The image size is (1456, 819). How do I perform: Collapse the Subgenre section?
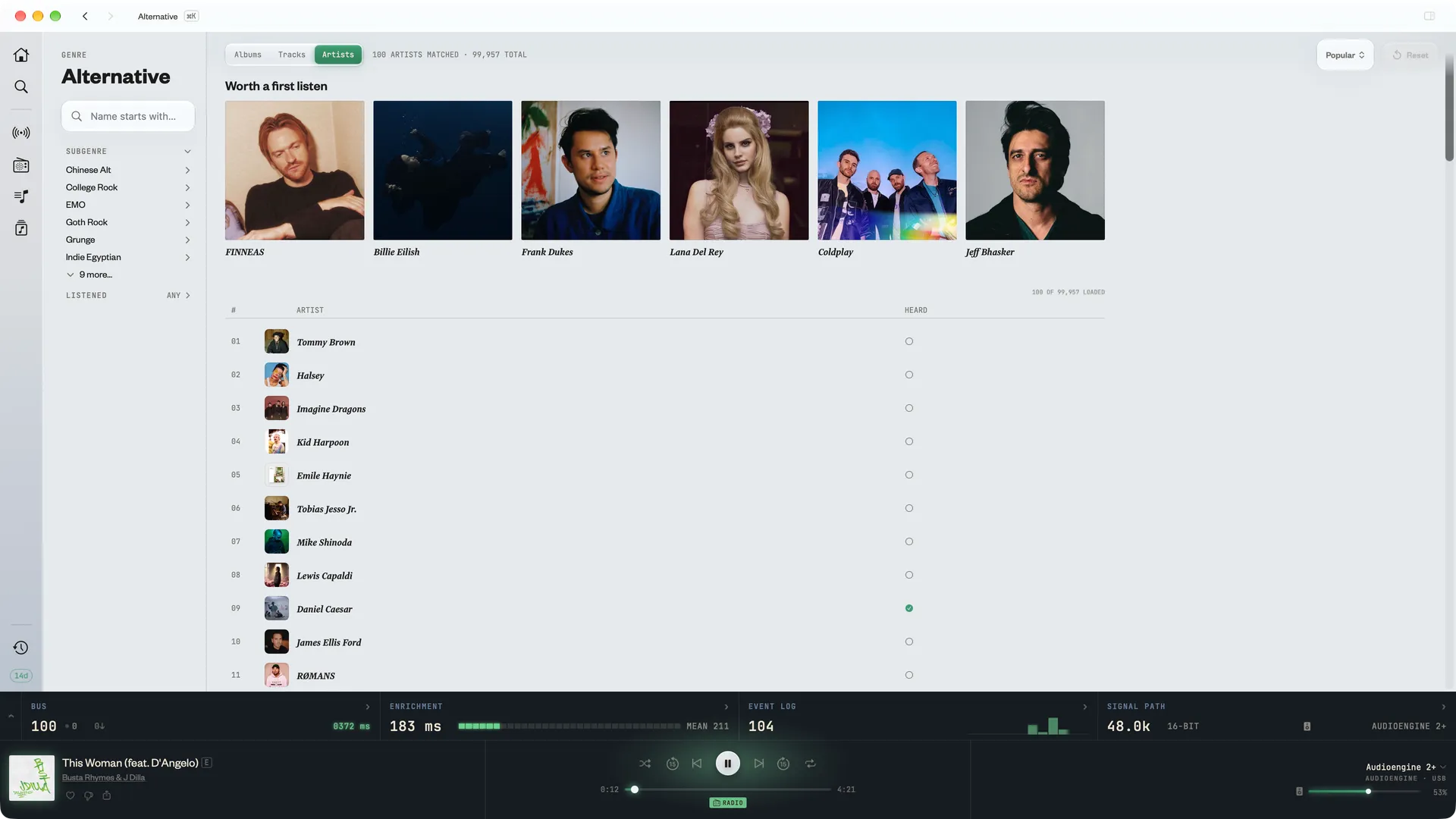tap(187, 152)
